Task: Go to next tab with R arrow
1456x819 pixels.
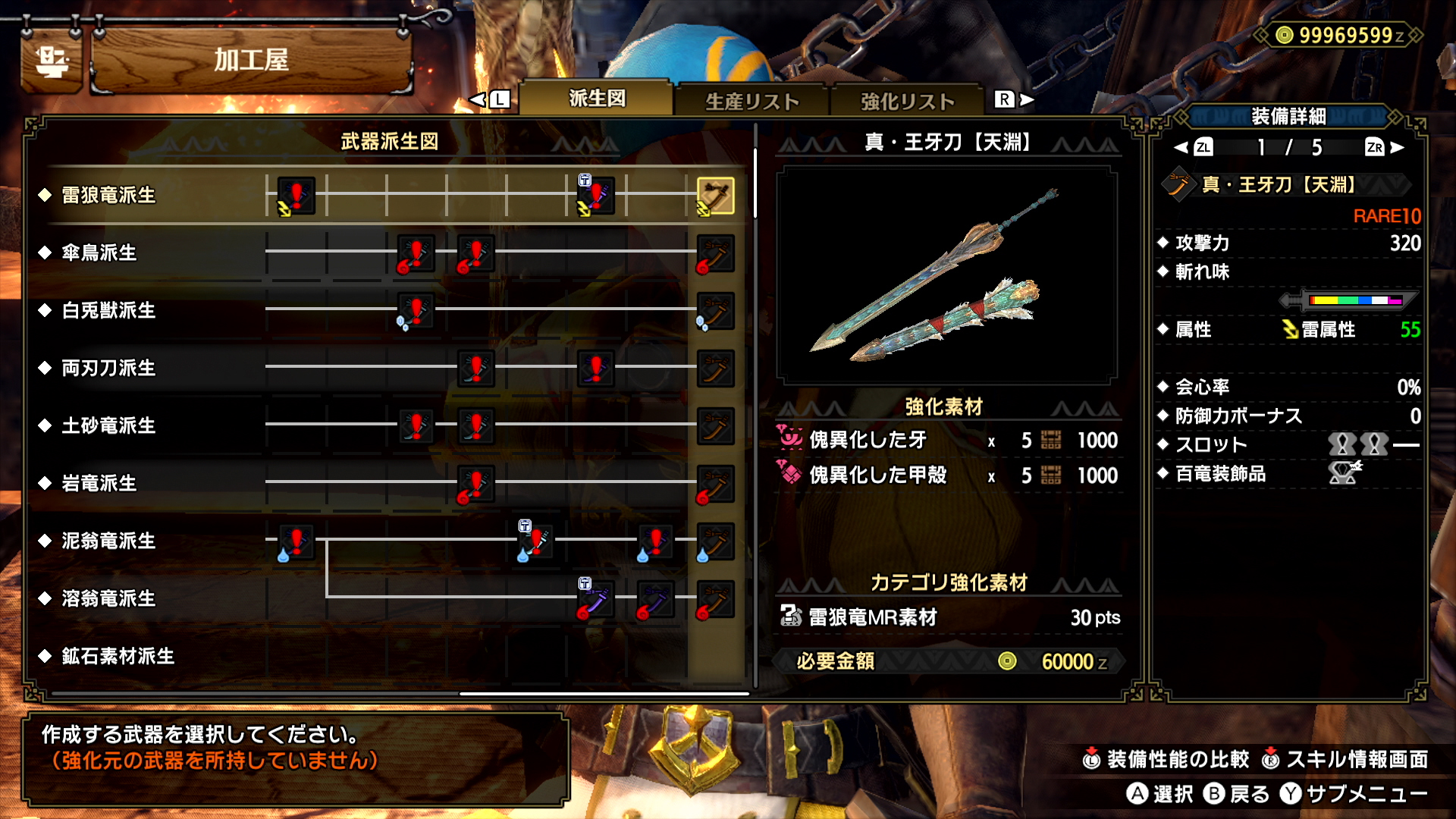Action: tap(1014, 99)
